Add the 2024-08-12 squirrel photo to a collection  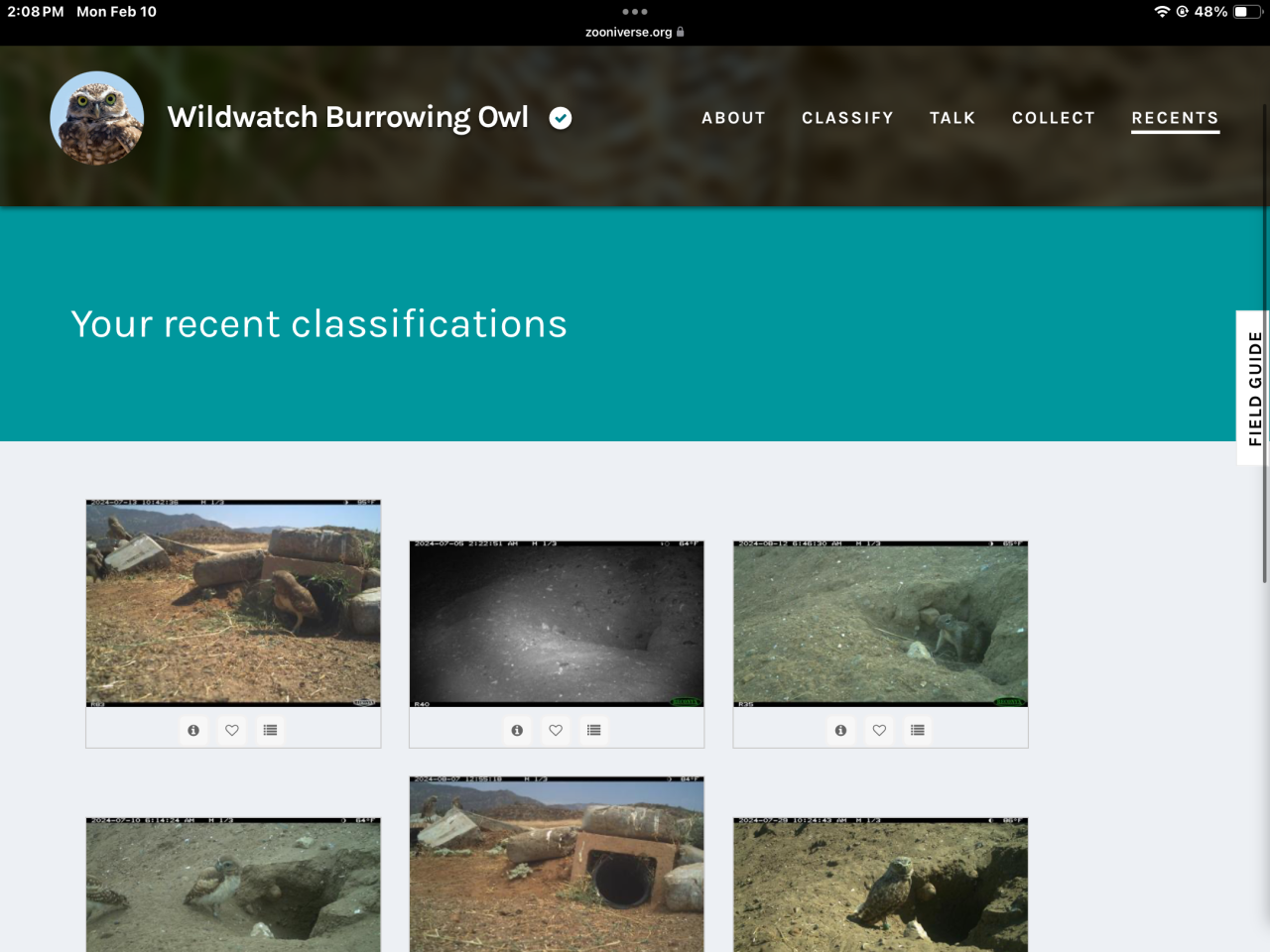[x=917, y=730]
